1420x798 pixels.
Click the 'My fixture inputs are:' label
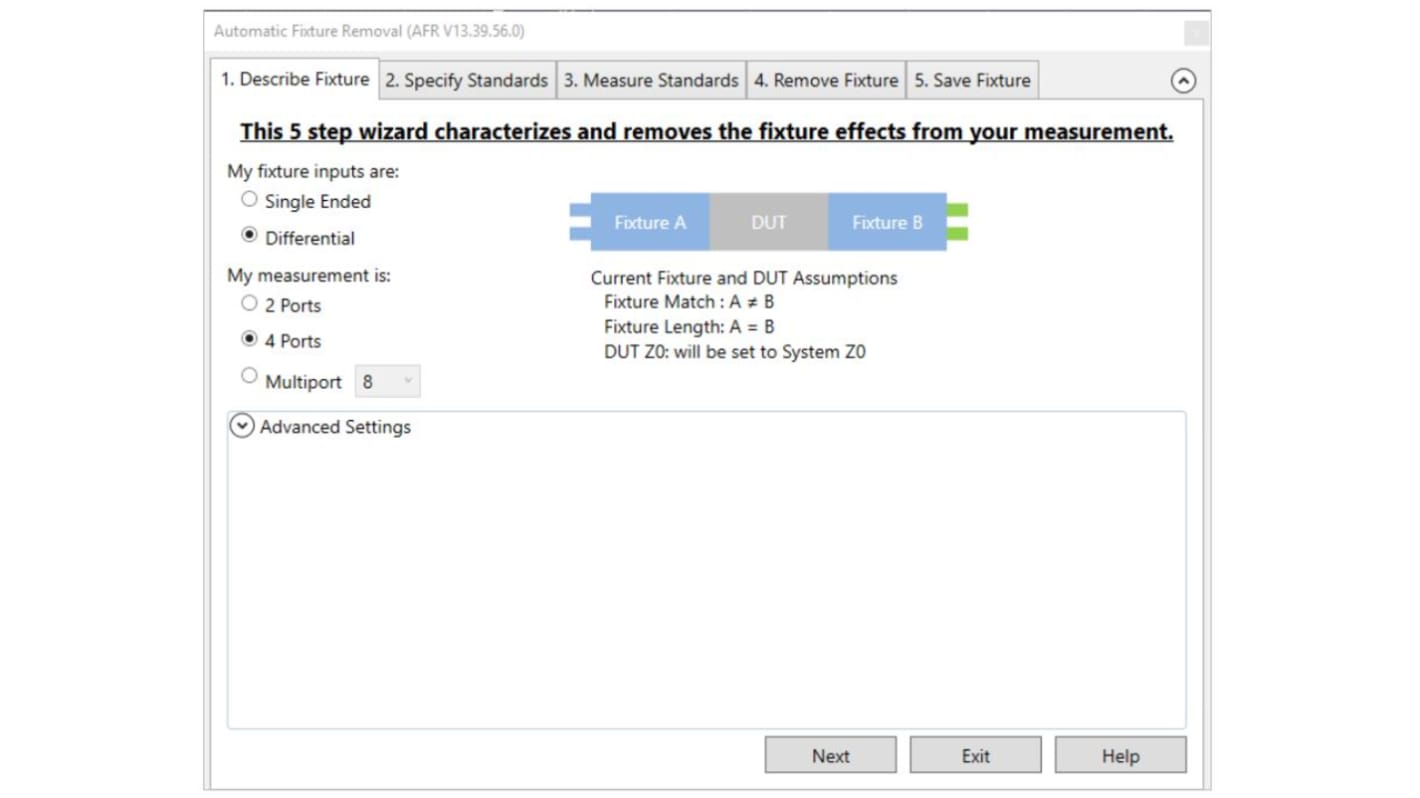pyautogui.click(x=313, y=172)
